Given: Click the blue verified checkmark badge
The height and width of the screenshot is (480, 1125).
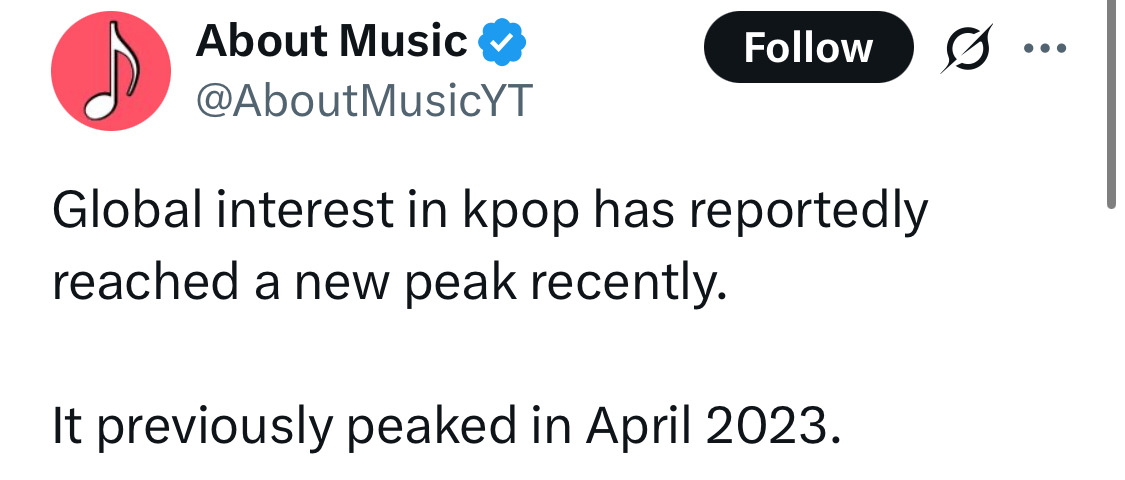Looking at the screenshot, I should point(502,43).
